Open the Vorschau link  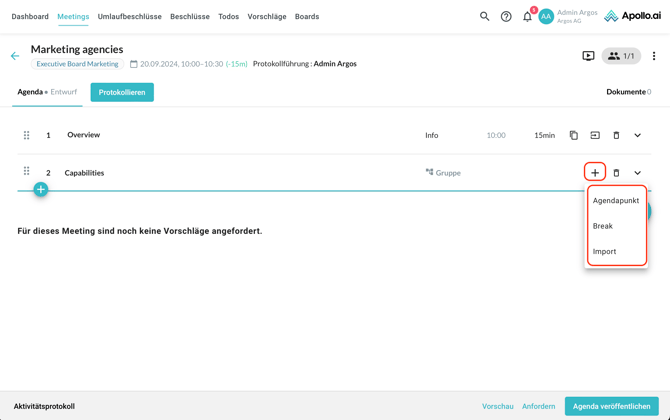(x=498, y=406)
